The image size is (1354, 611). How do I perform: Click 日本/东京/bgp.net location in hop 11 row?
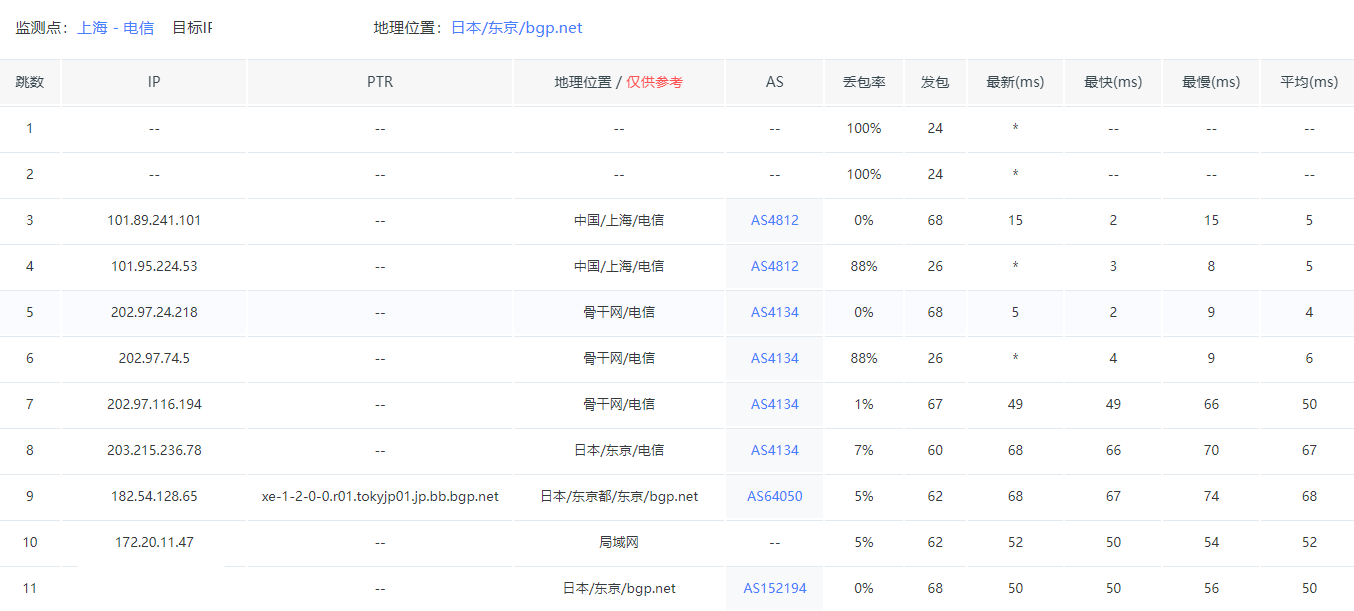(619, 588)
